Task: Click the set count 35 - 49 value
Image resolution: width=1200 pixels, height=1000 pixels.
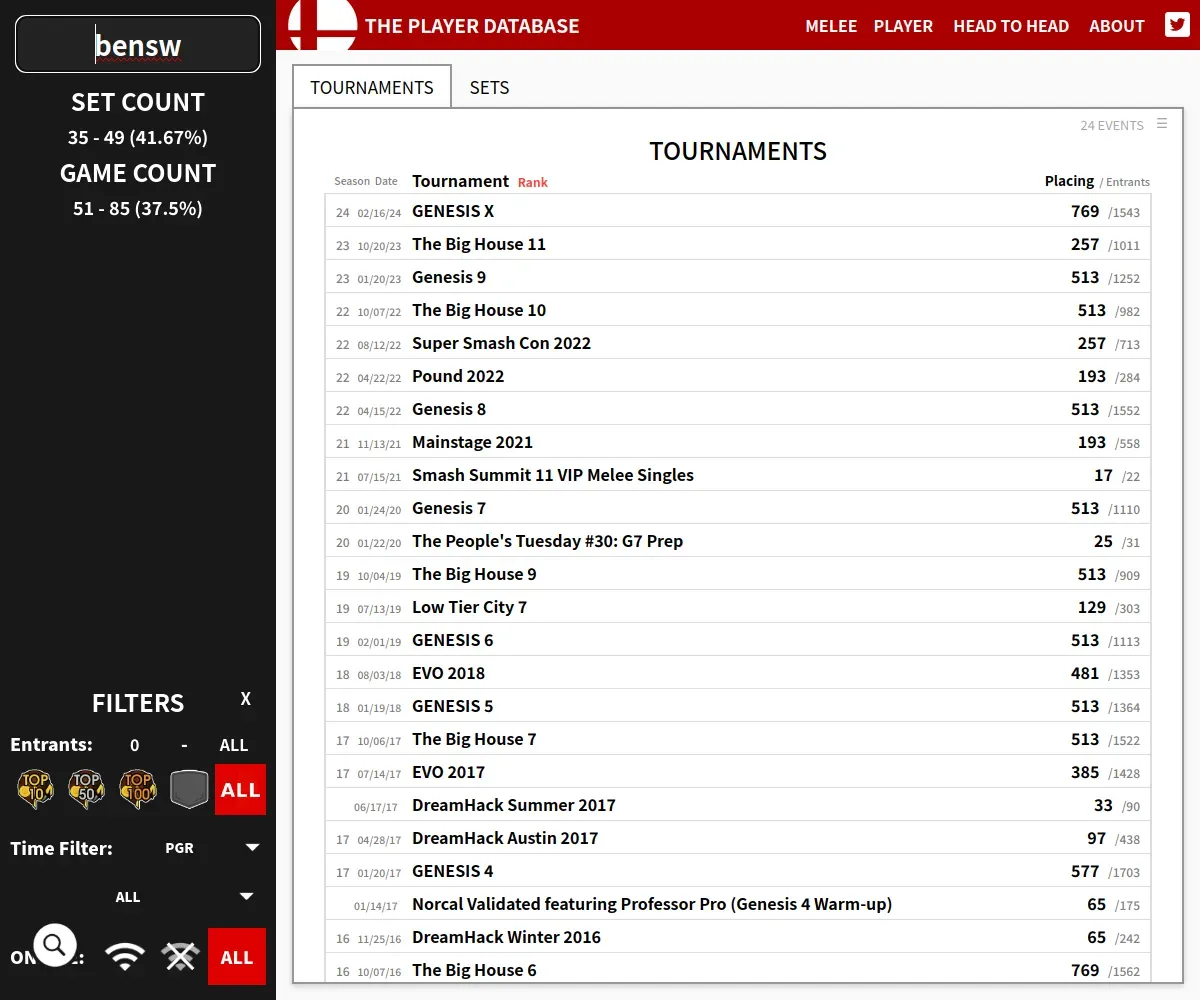Action: (x=138, y=137)
